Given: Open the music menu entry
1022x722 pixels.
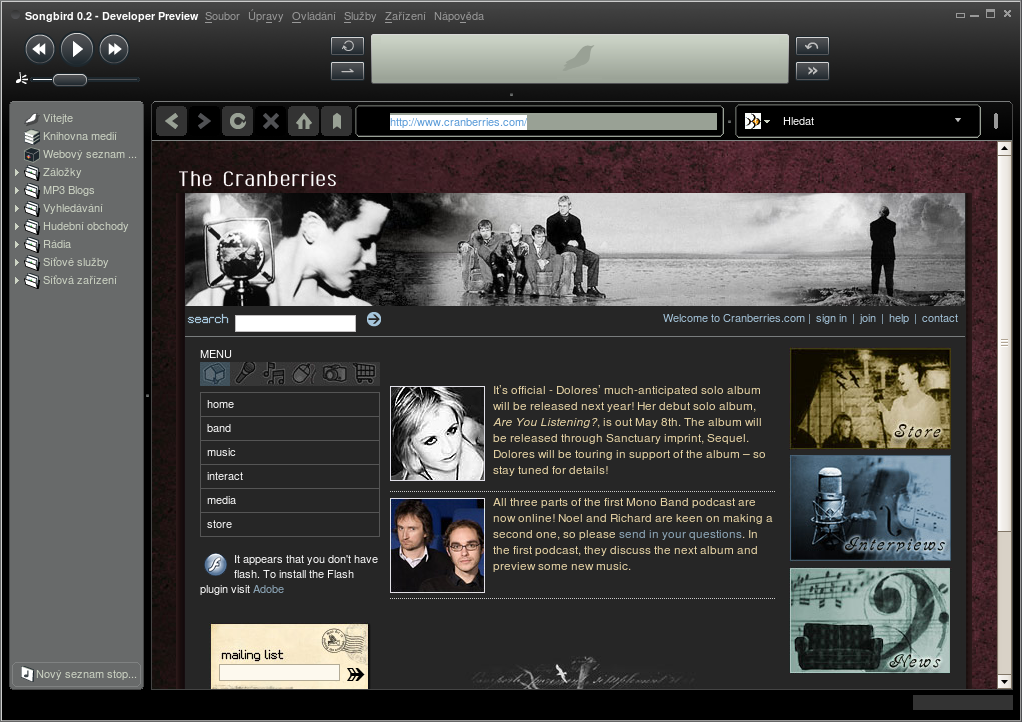Looking at the screenshot, I should click(289, 452).
